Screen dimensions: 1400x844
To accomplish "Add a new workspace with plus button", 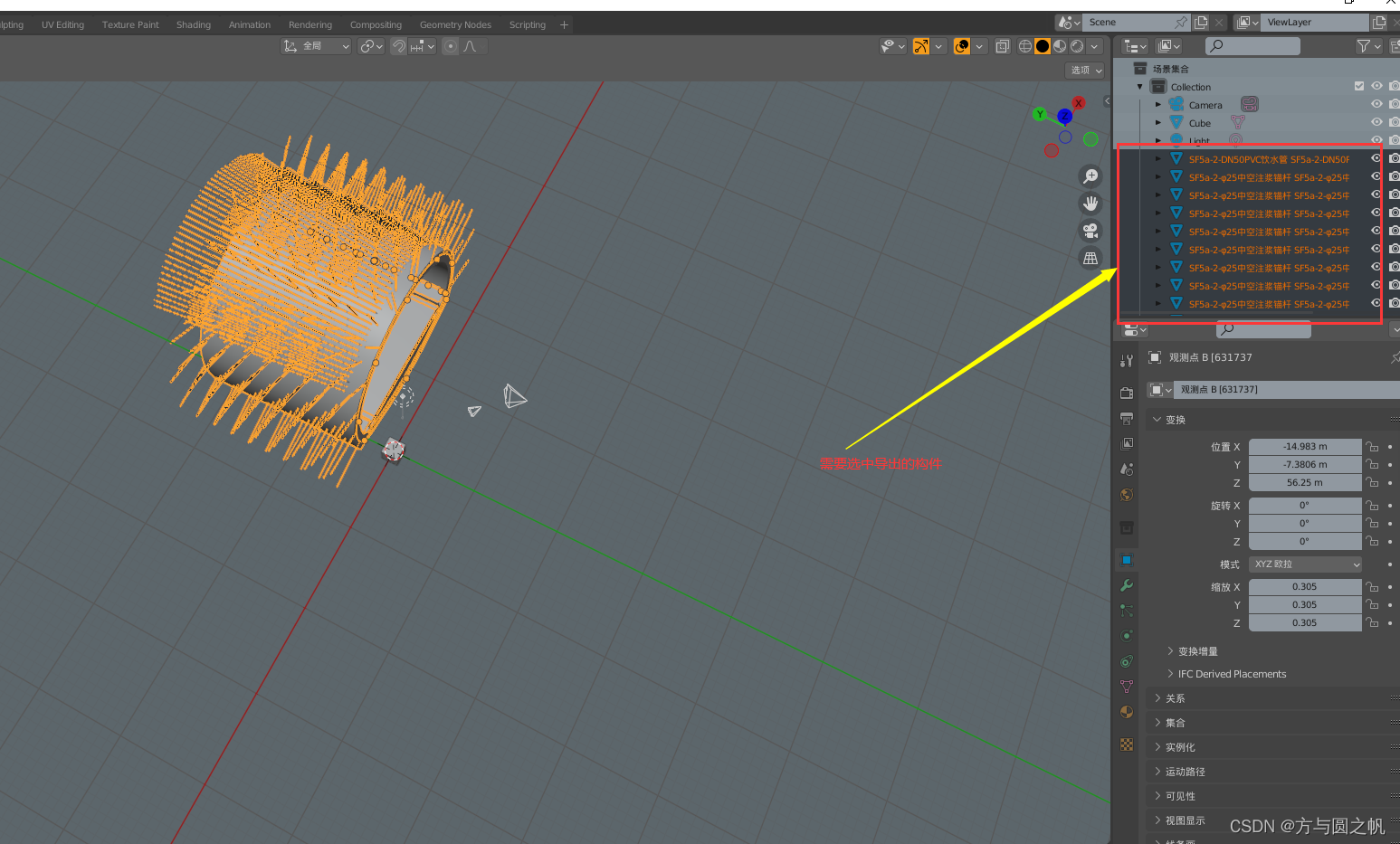I will coord(564,25).
